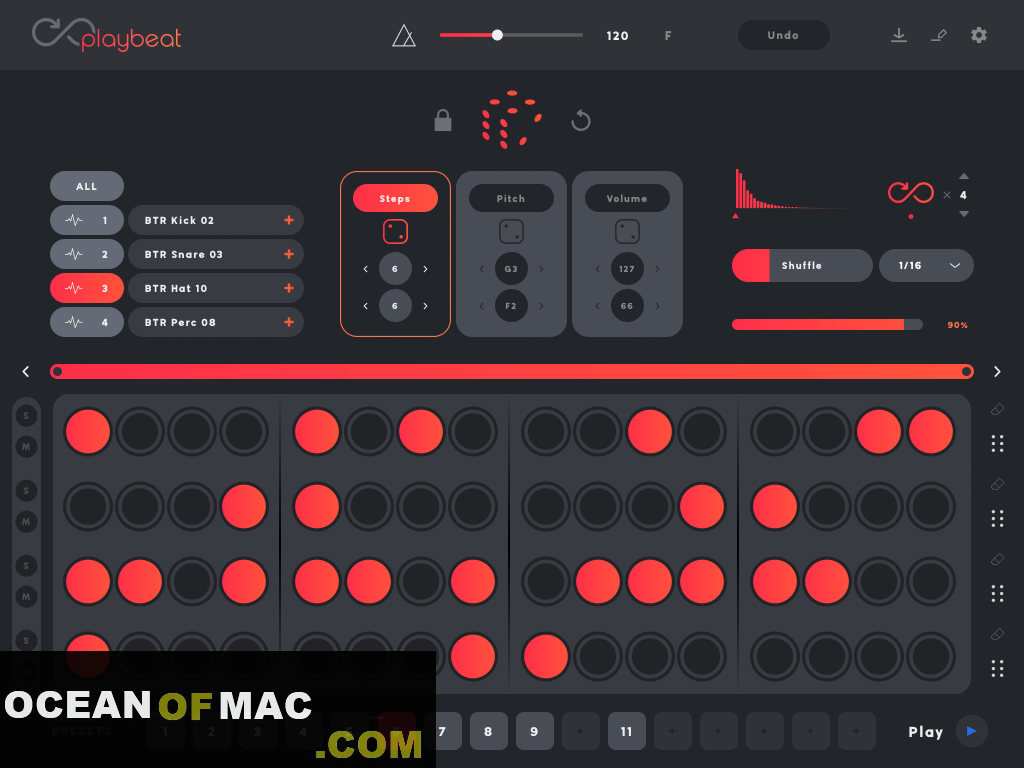Click the dots grip icon for second row
Screen dimensions: 1024x768
[997, 519]
